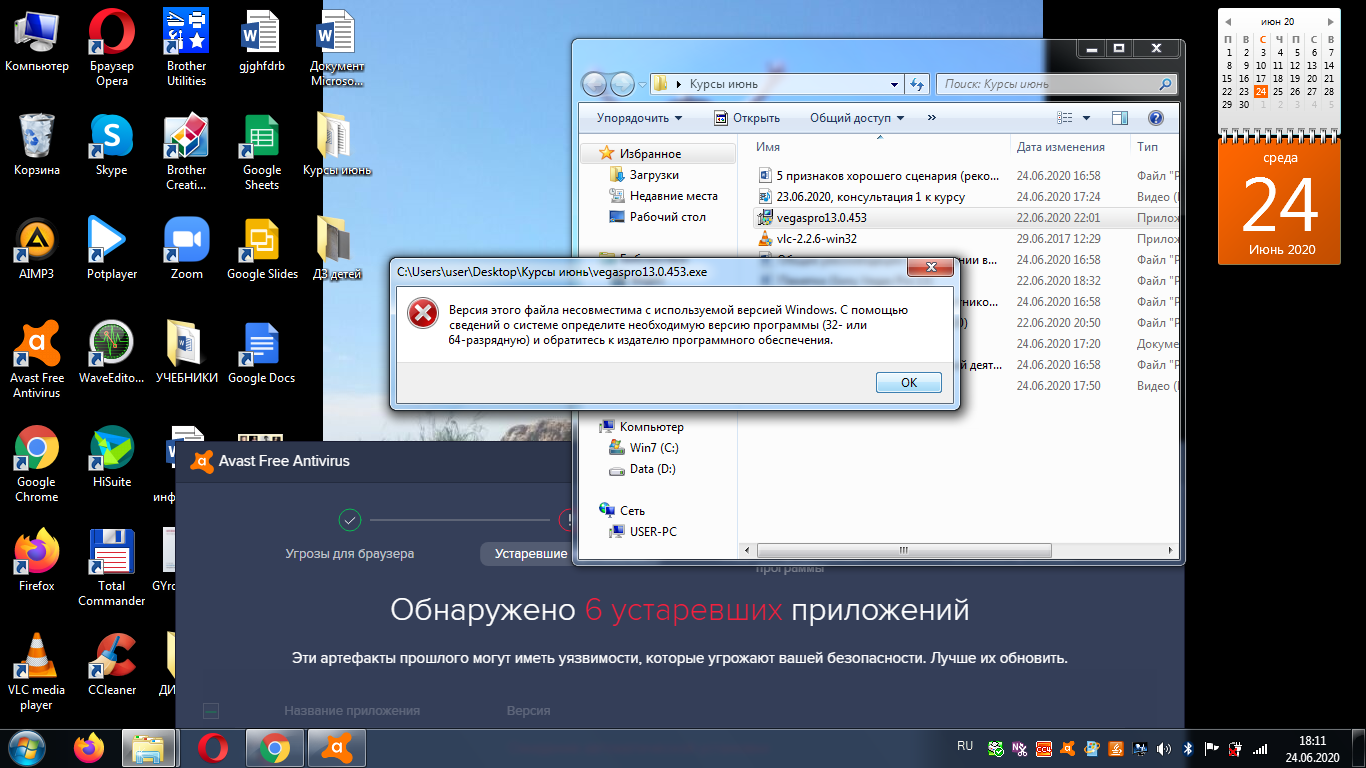Open Google Docs desktop shortcut
This screenshot has height=768, width=1366.
262,352
